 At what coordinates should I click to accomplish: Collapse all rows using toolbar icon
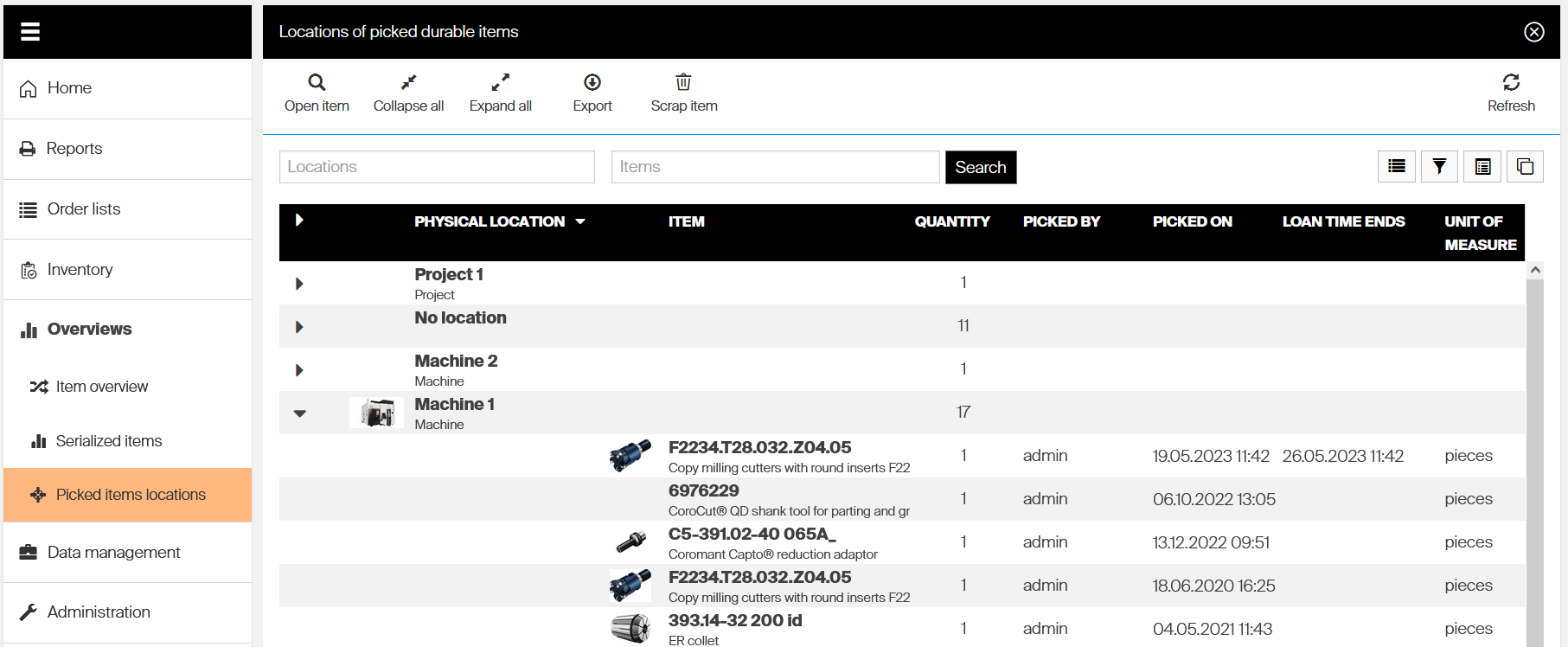[408, 83]
